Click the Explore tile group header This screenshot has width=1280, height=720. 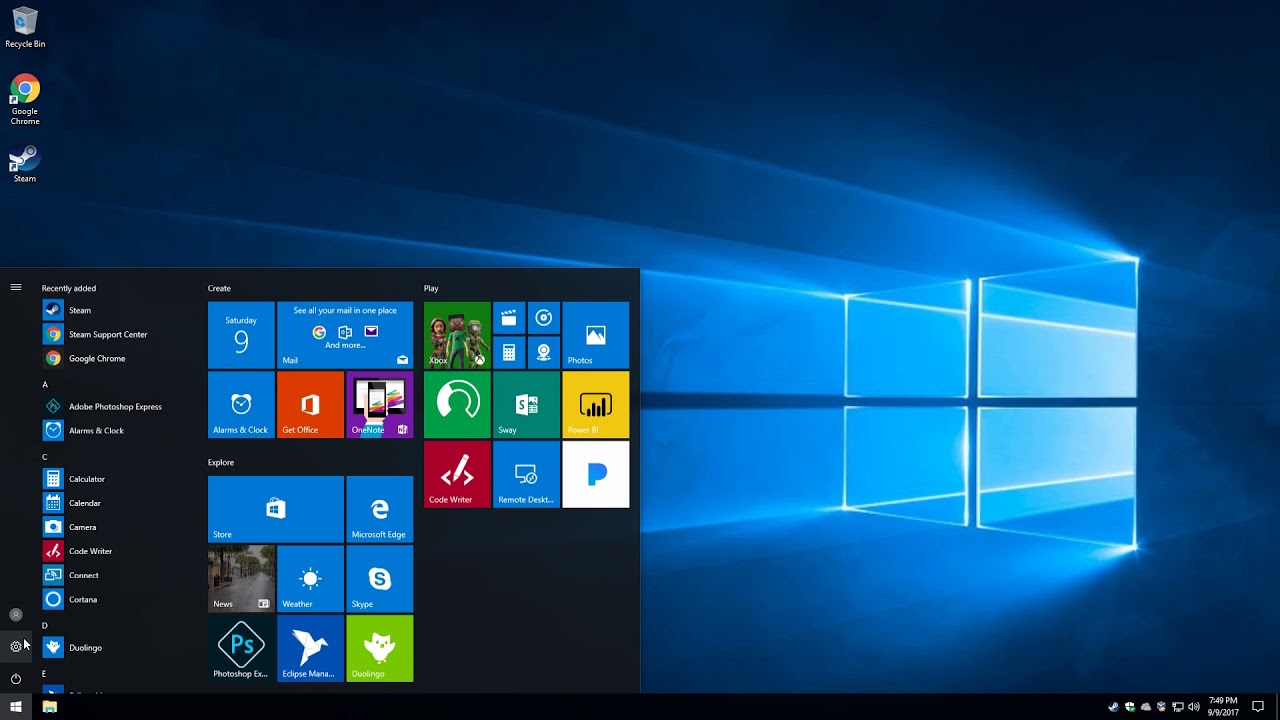221,462
